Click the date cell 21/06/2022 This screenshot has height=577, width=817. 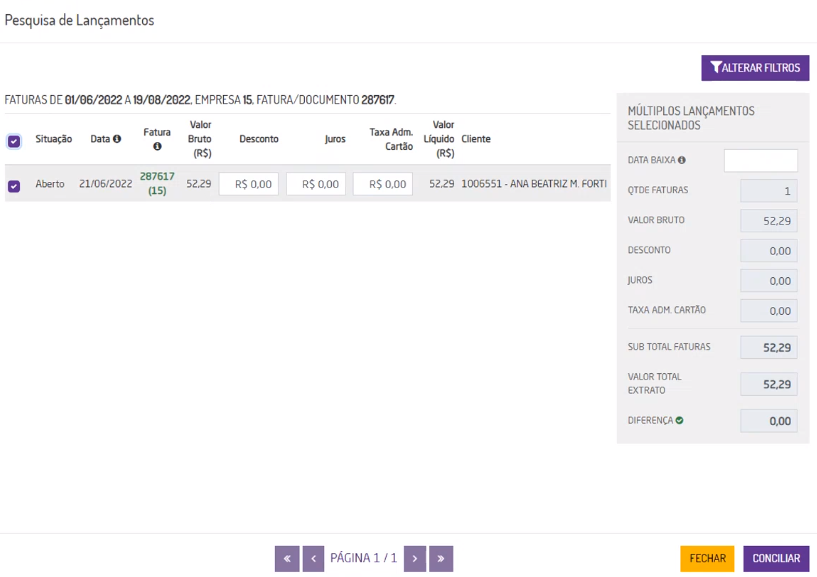[106, 183]
